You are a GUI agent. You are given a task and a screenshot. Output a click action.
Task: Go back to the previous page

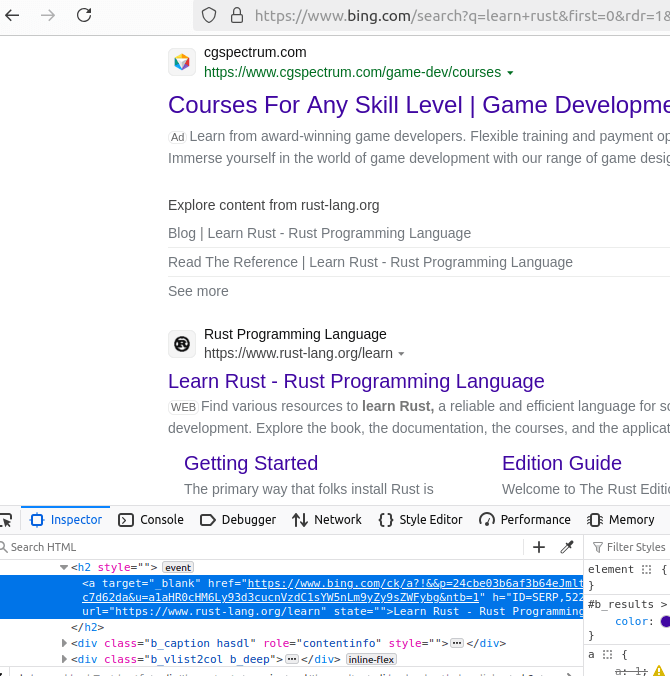coord(12,16)
